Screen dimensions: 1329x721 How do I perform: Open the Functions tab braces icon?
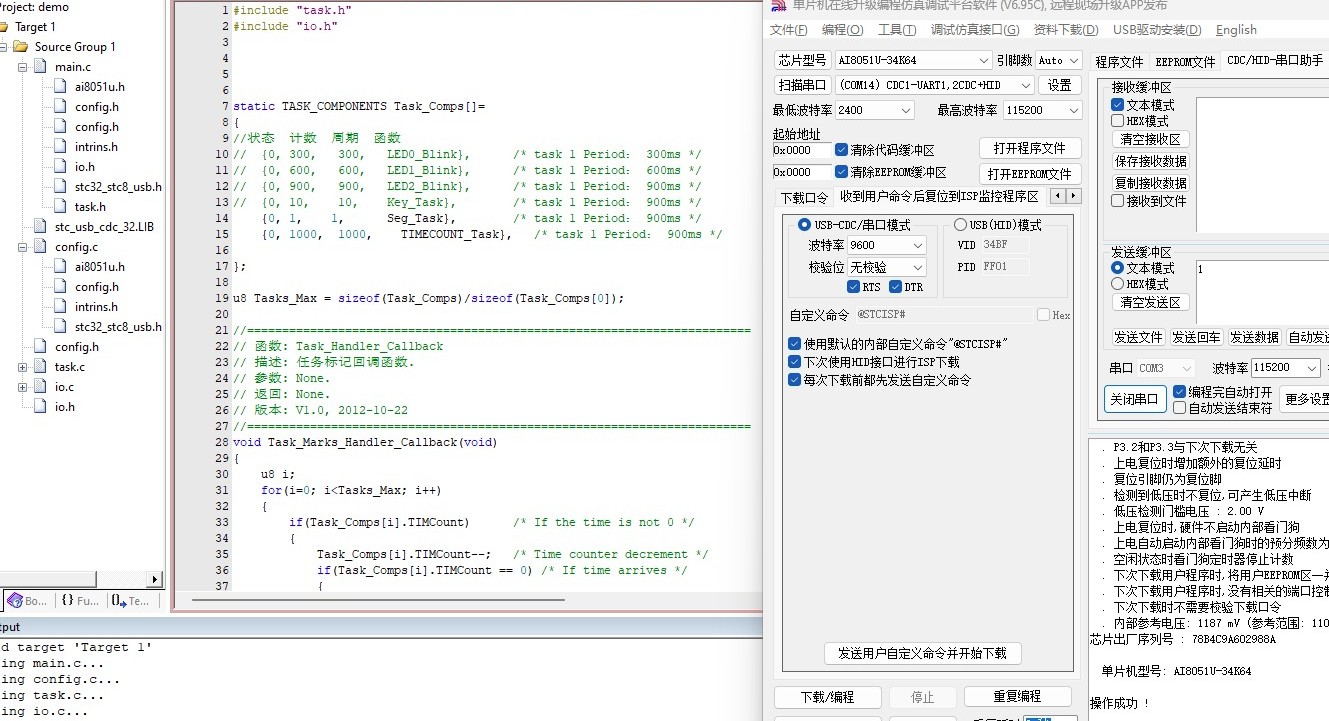(67, 601)
